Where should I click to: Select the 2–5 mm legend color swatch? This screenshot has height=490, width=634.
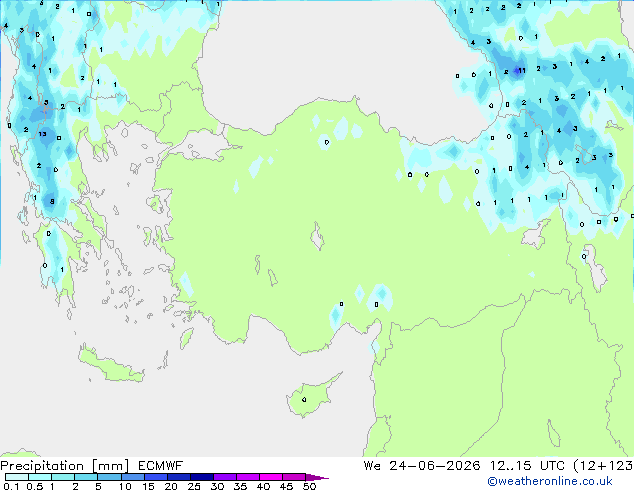tap(86, 477)
